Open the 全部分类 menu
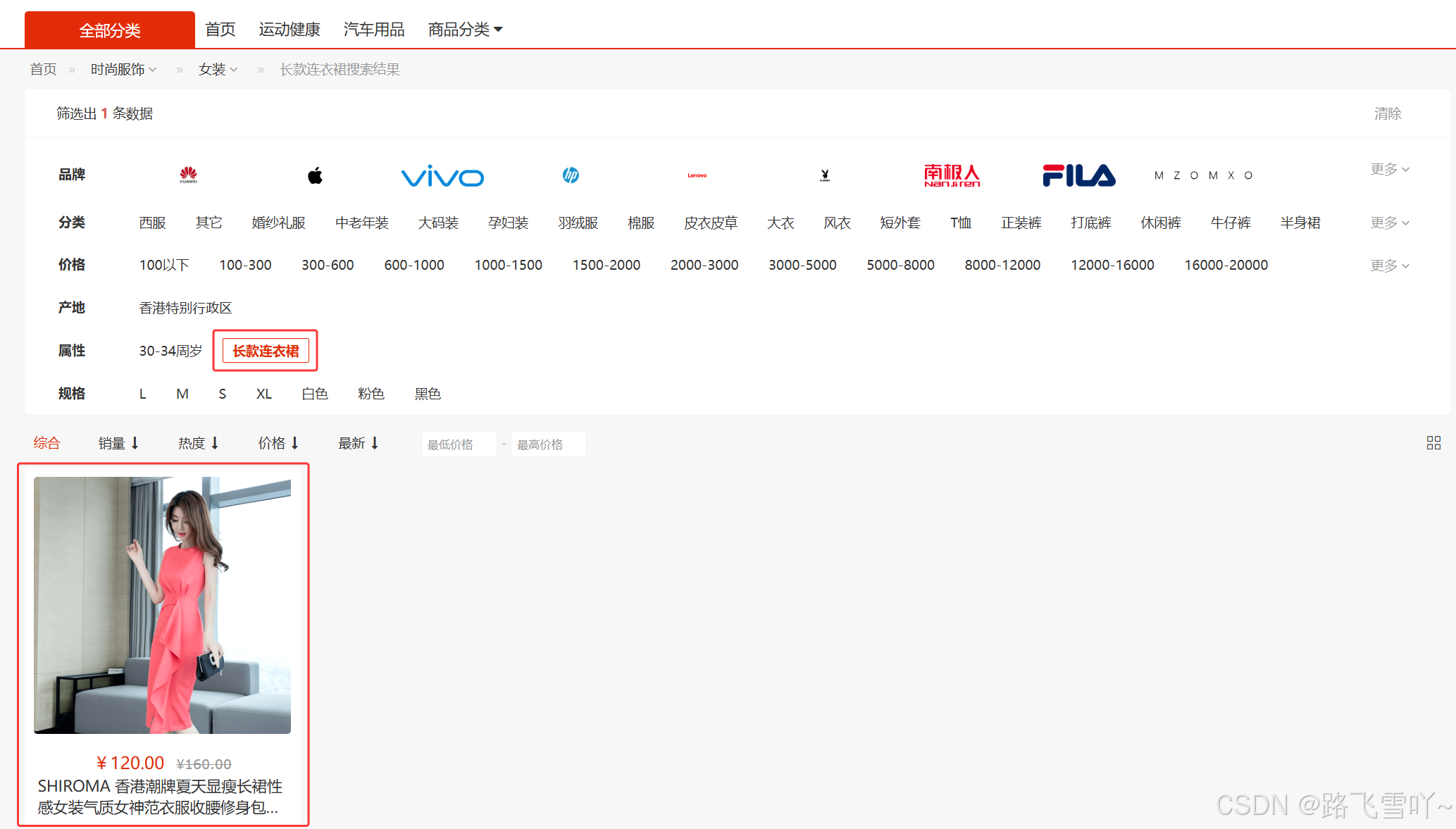The image size is (1456, 829). [110, 30]
